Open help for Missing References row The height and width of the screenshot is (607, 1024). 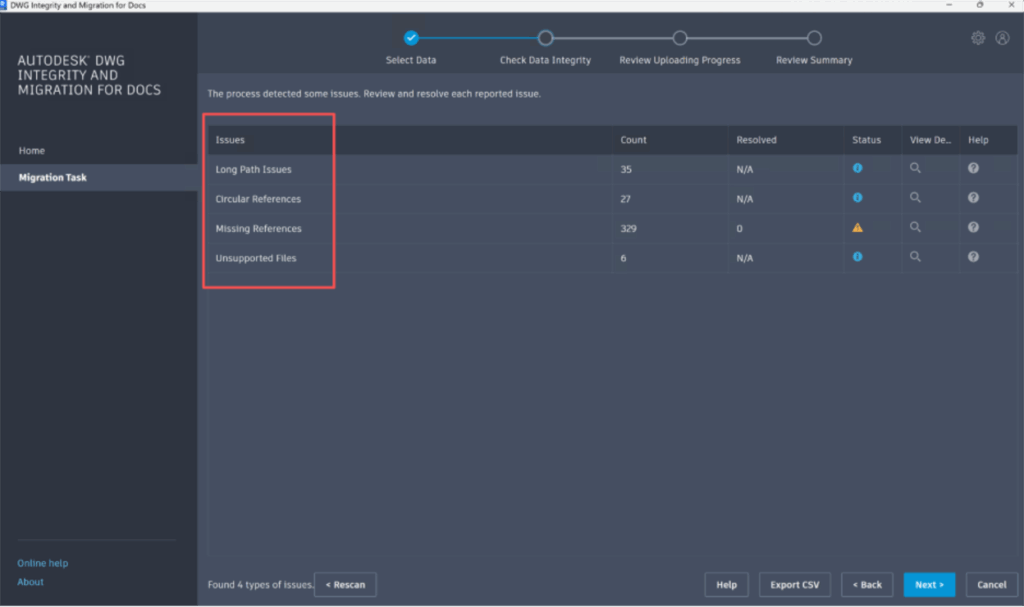pos(973,227)
